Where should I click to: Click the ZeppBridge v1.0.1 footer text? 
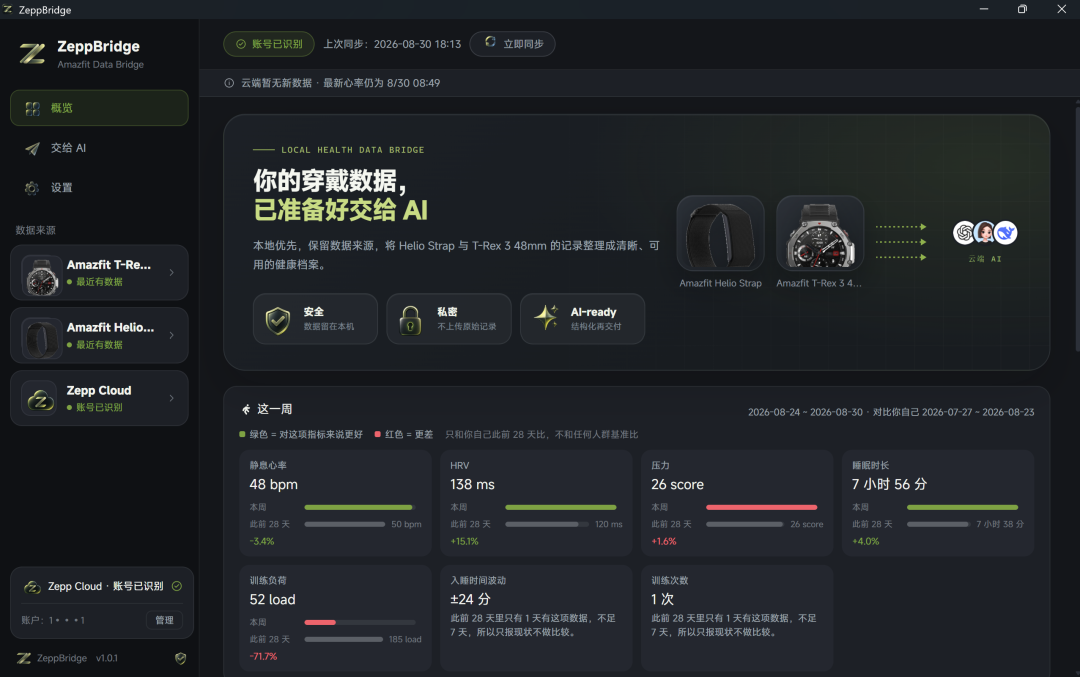point(77,658)
